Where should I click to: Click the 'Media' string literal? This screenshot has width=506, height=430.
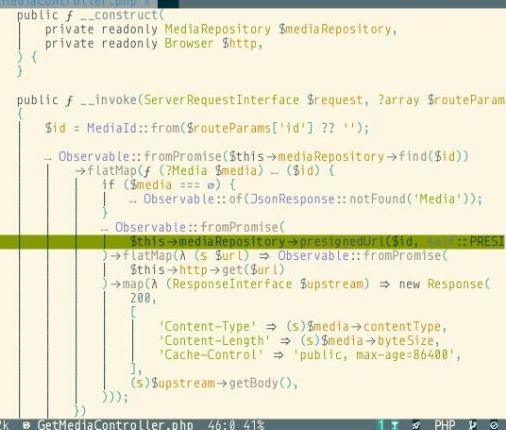pos(437,199)
